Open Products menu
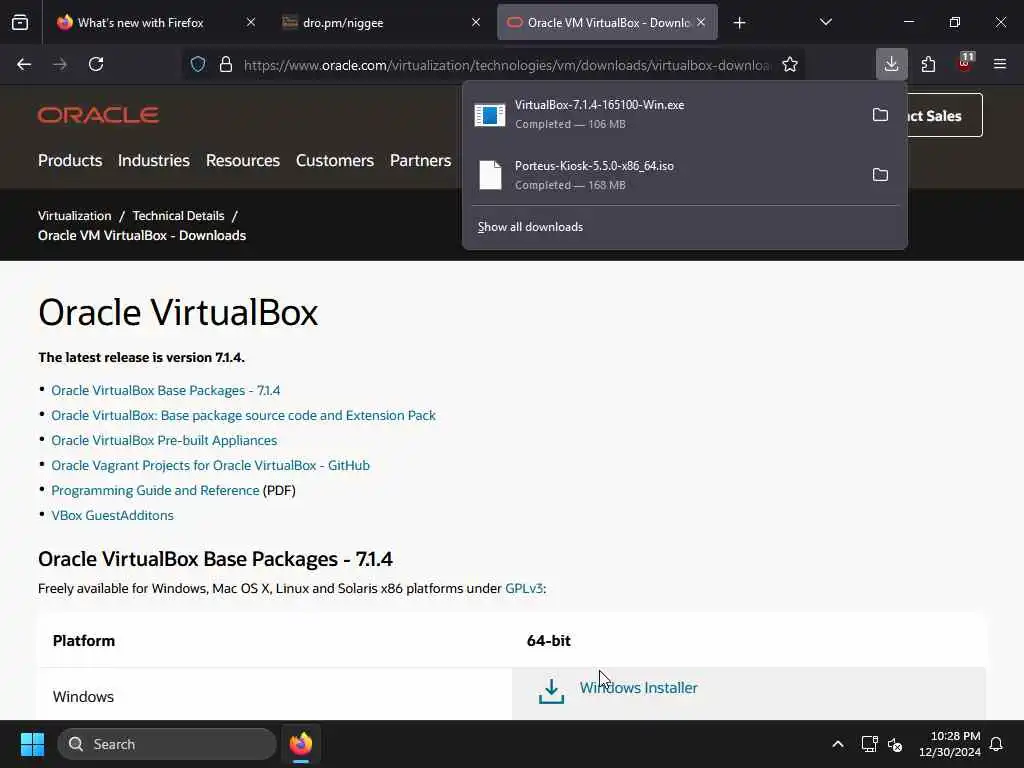 [70, 160]
